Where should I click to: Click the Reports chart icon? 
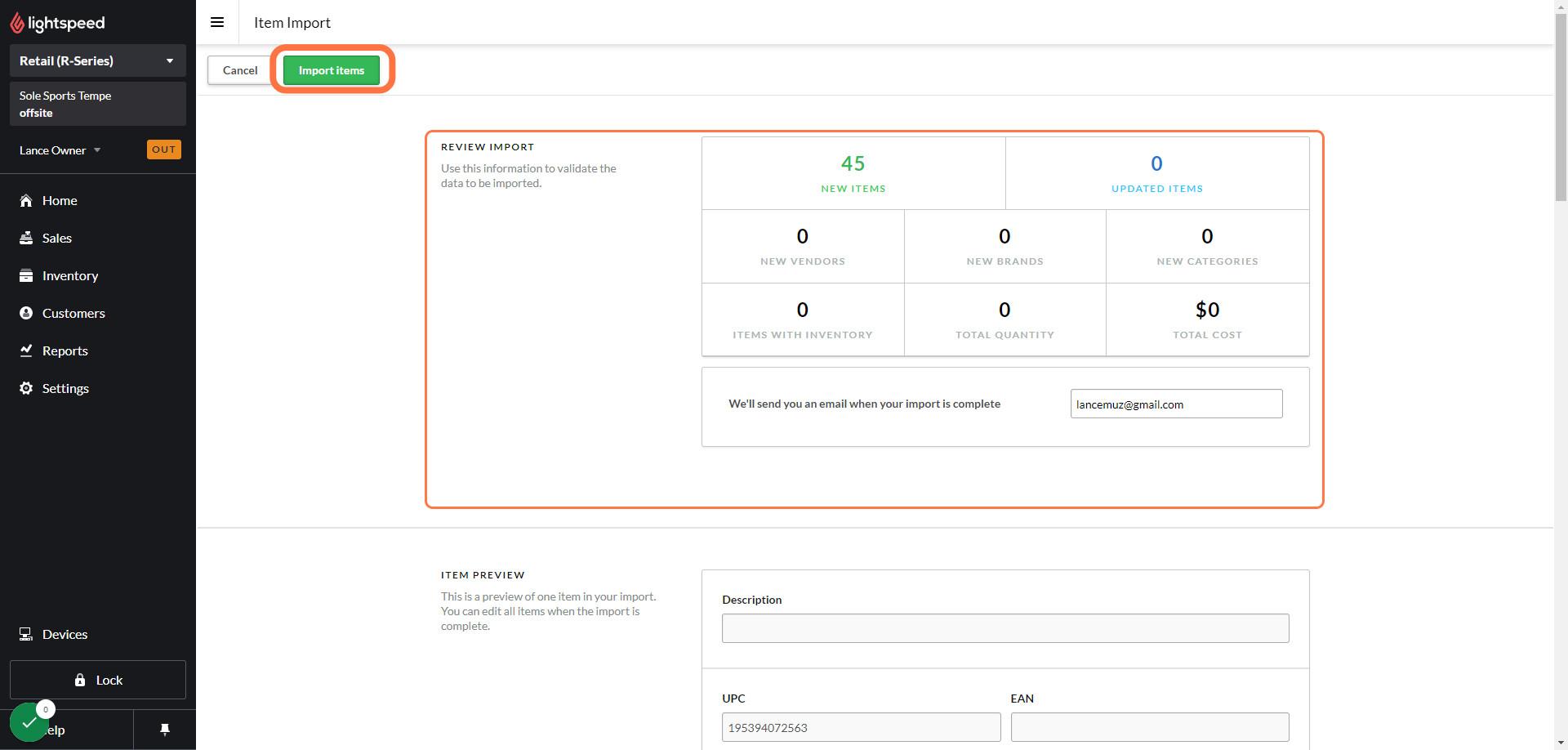[x=26, y=350]
